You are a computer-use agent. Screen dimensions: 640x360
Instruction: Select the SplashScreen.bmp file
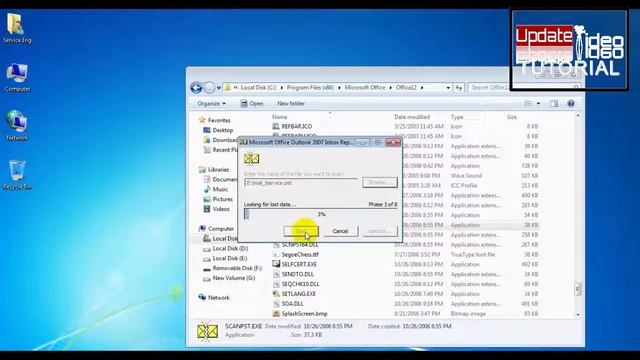[x=304, y=314]
